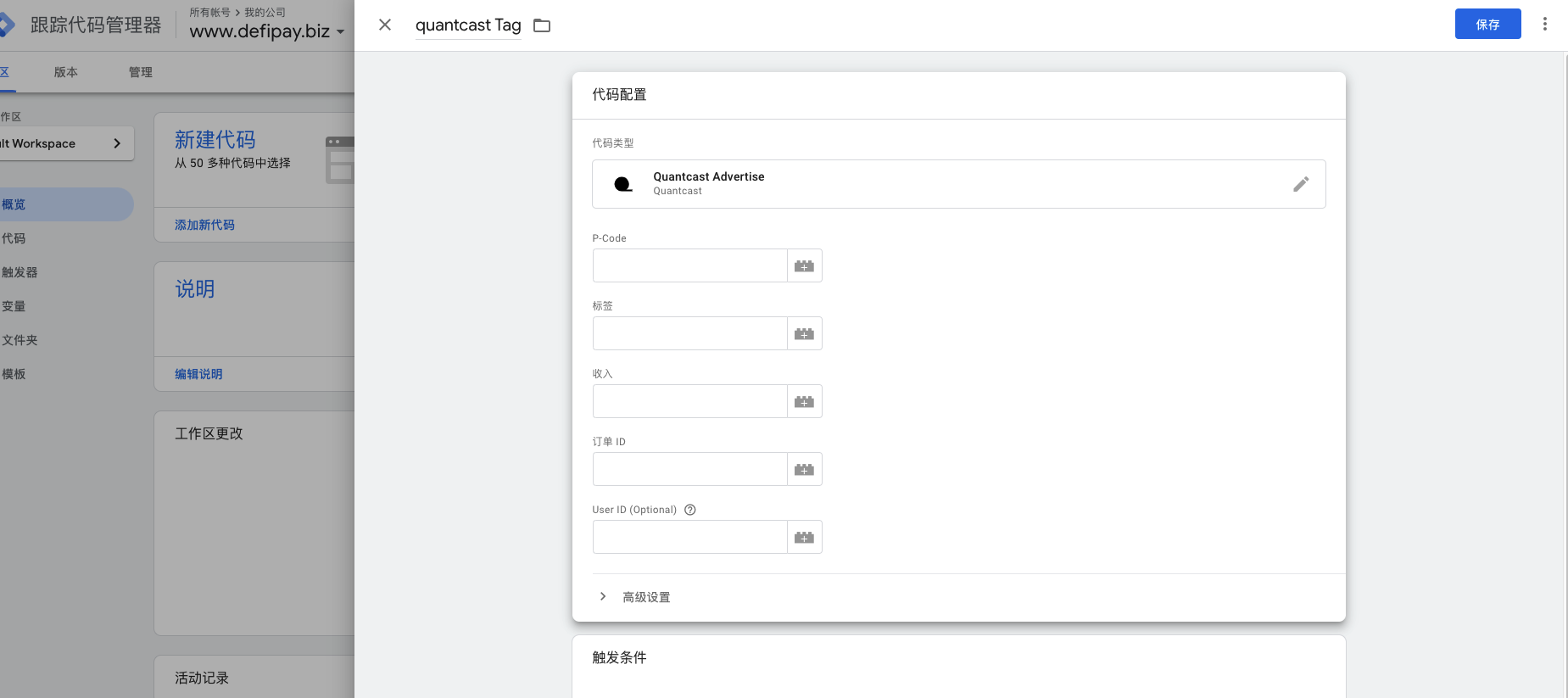Select 概览 in the sidebar
1568x698 pixels.
point(66,204)
